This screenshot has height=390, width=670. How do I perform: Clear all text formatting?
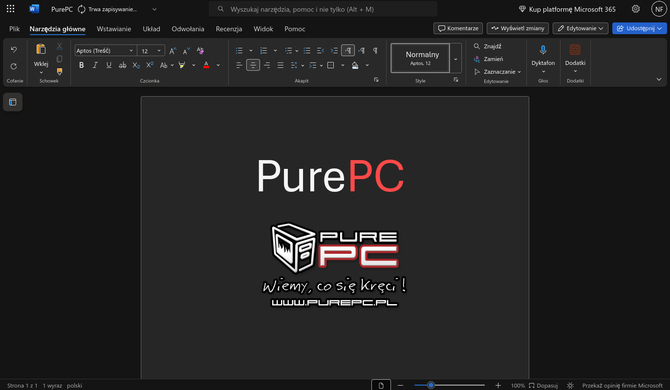[200, 51]
